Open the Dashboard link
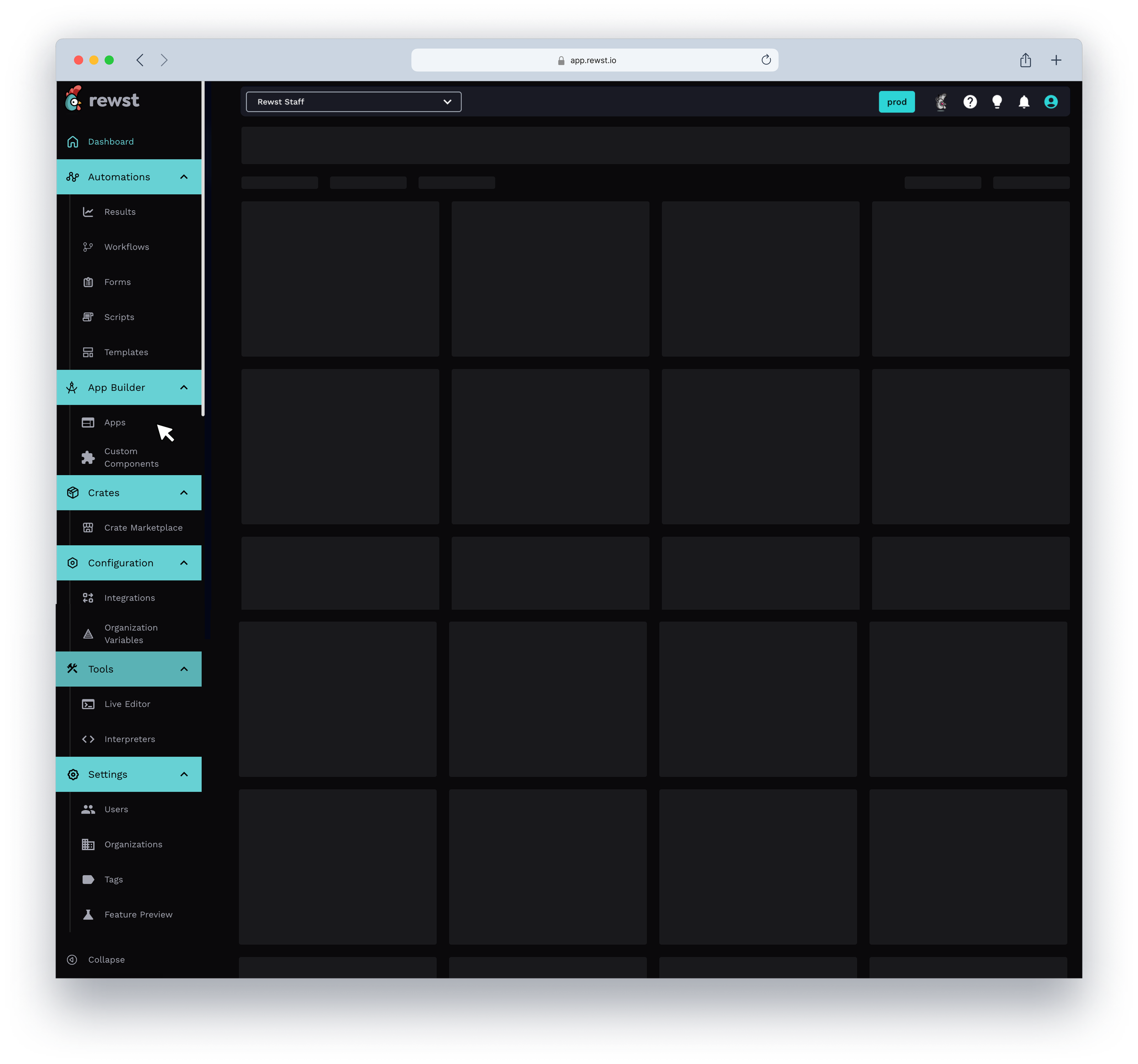Image resolution: width=1138 pixels, height=1064 pixels. pos(111,142)
